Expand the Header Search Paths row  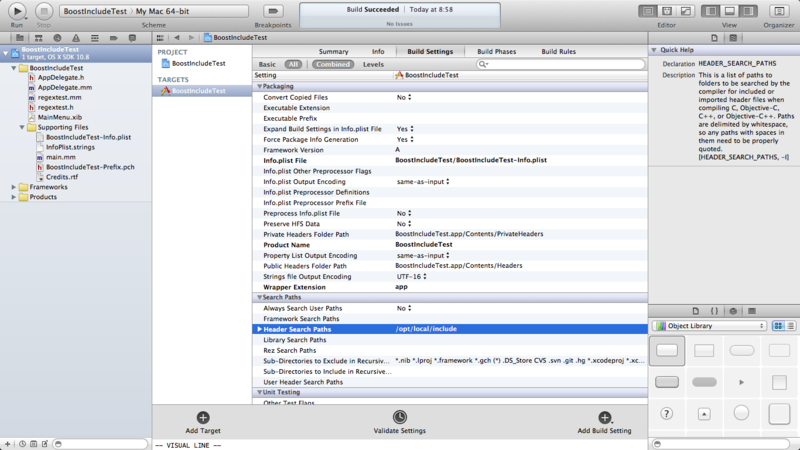click(259, 329)
